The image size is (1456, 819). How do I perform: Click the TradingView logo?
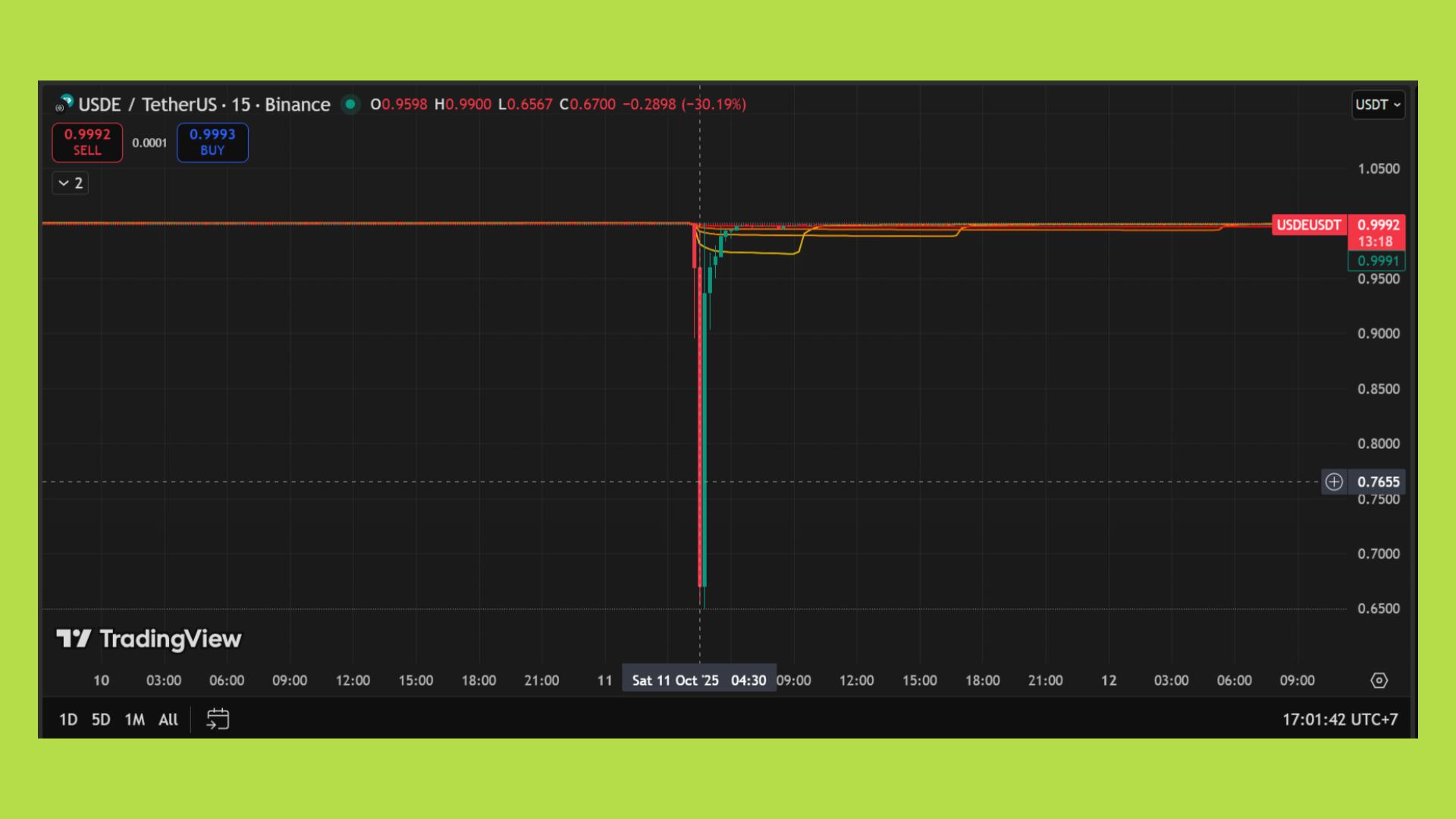149,639
